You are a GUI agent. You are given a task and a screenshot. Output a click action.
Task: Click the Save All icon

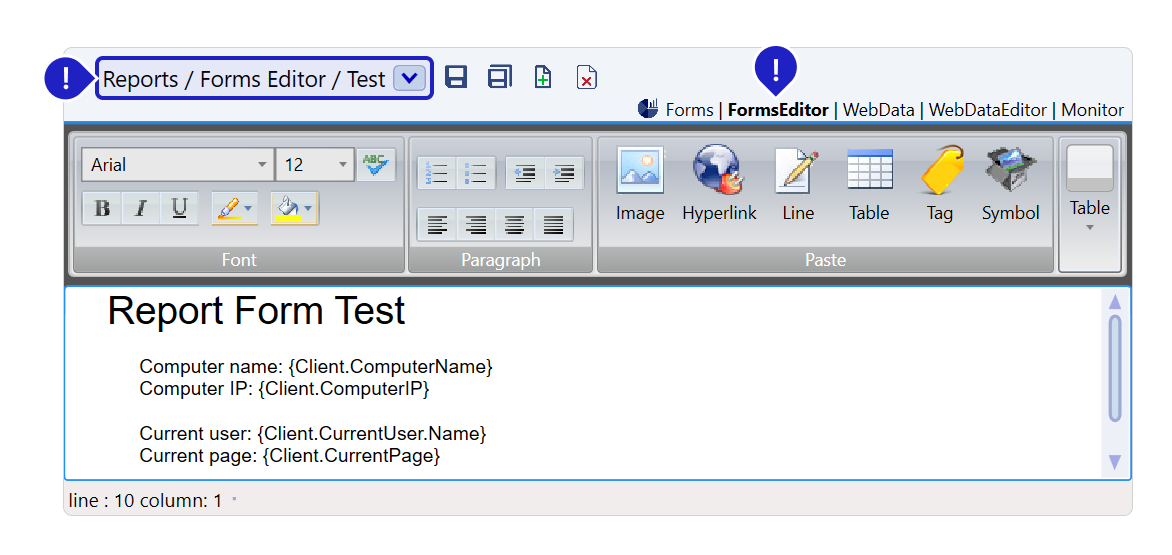coord(499,77)
